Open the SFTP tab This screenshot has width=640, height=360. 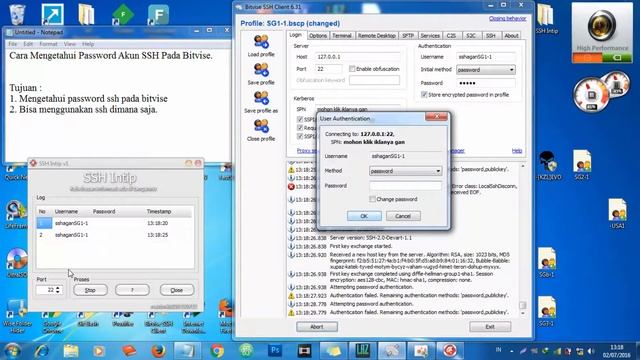408,36
